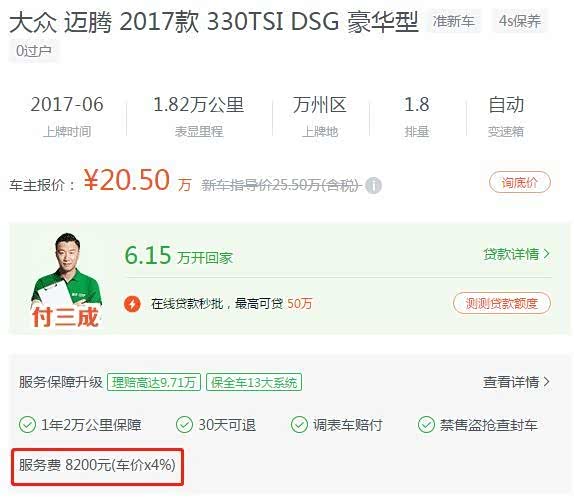
Task: Click checkmark icon beside 1年2万公里保障
Action: pyautogui.click(x=27, y=425)
